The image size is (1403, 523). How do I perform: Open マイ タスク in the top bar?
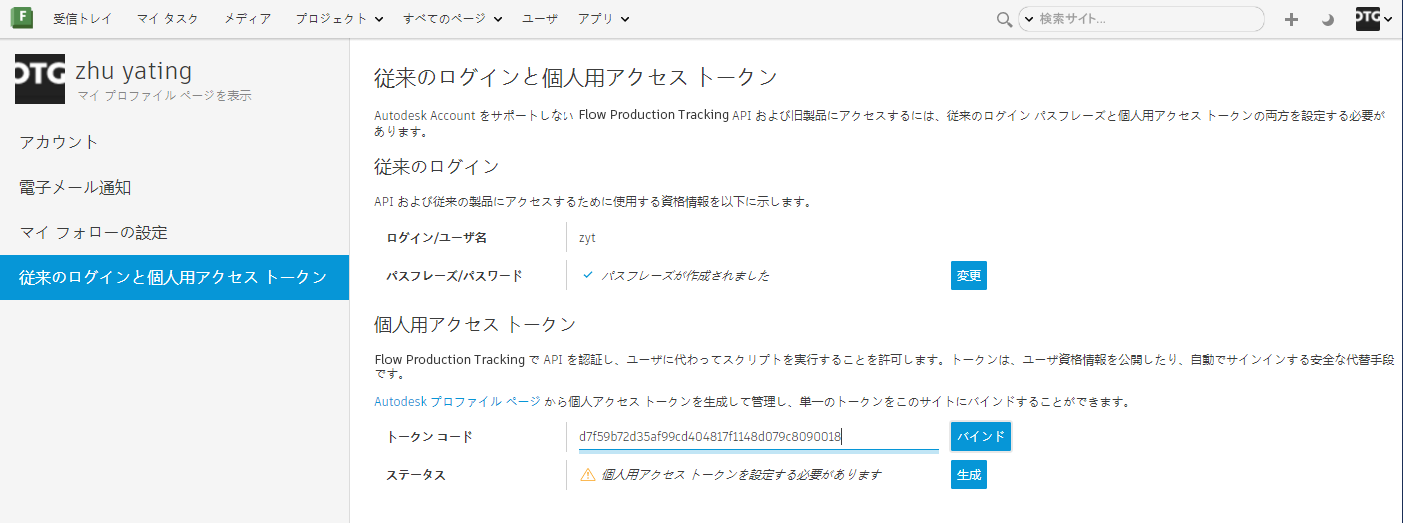168,19
